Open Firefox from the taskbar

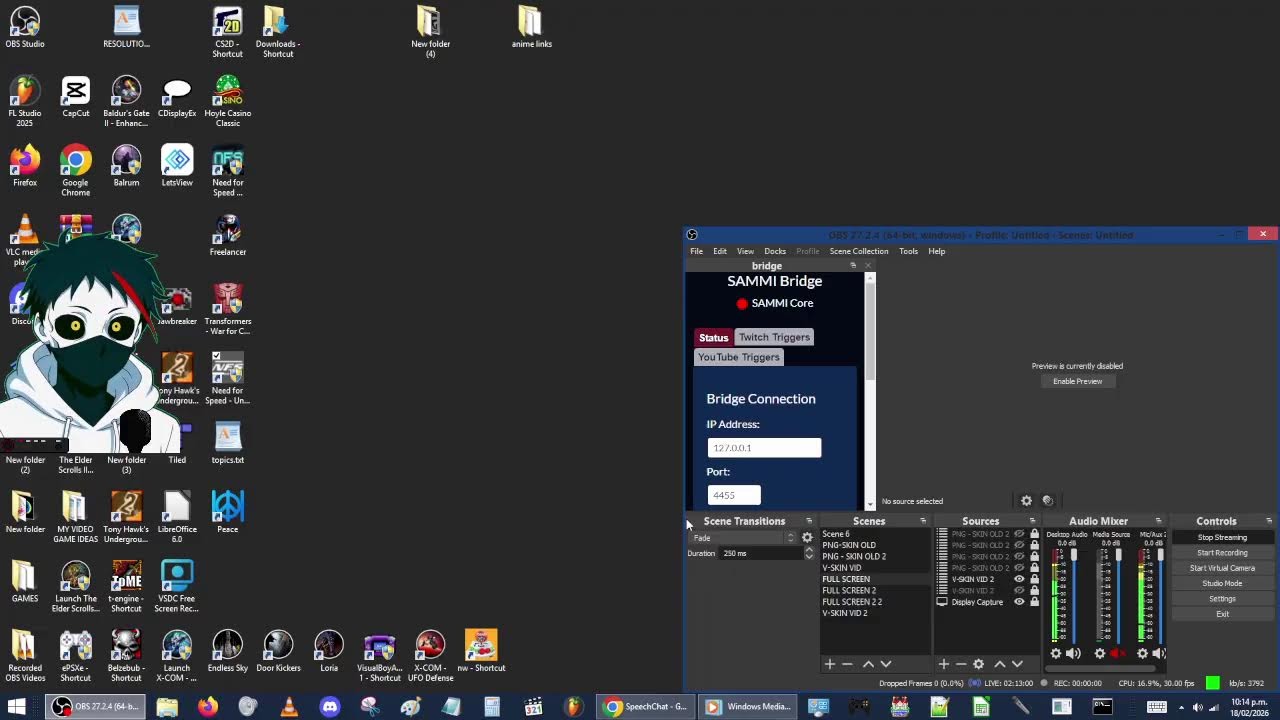(x=207, y=707)
